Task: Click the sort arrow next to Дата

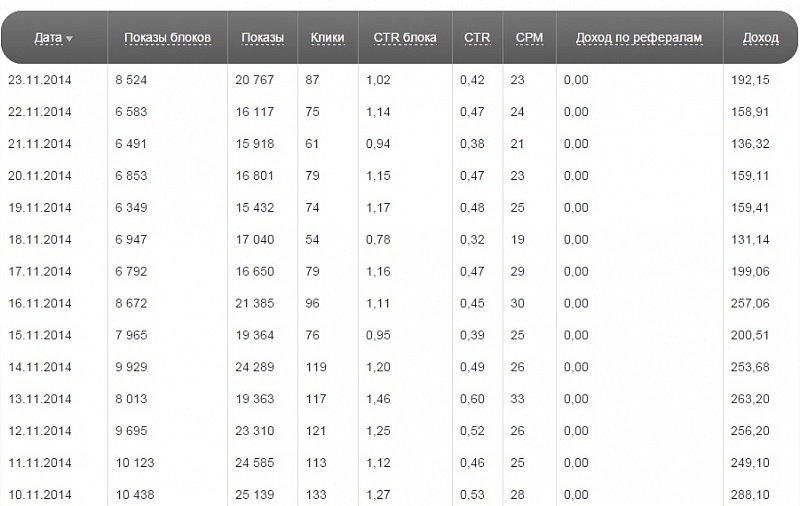Action: [x=69, y=39]
